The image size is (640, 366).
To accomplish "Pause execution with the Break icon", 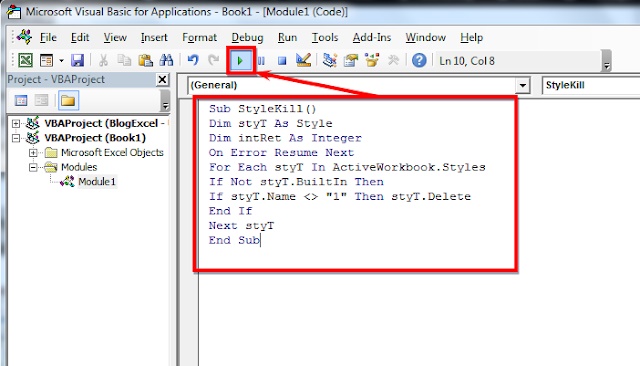I will (x=261, y=61).
